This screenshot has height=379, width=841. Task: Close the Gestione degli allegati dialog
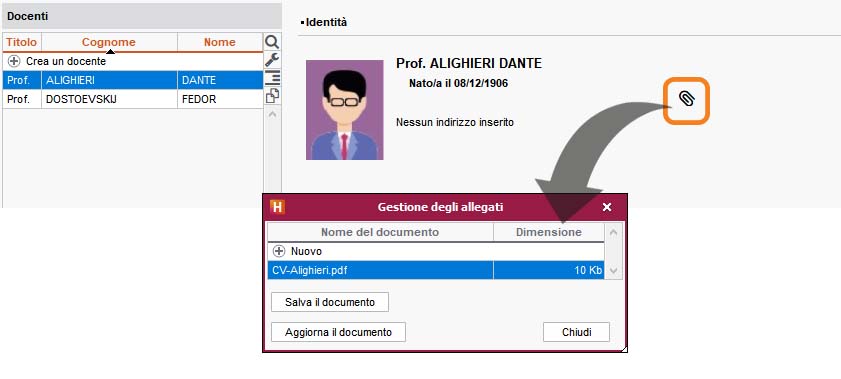coord(607,207)
